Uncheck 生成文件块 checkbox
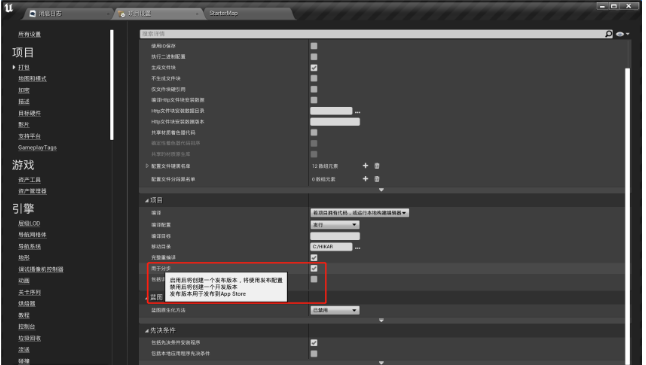This screenshot has height=365, width=646. coord(314,68)
